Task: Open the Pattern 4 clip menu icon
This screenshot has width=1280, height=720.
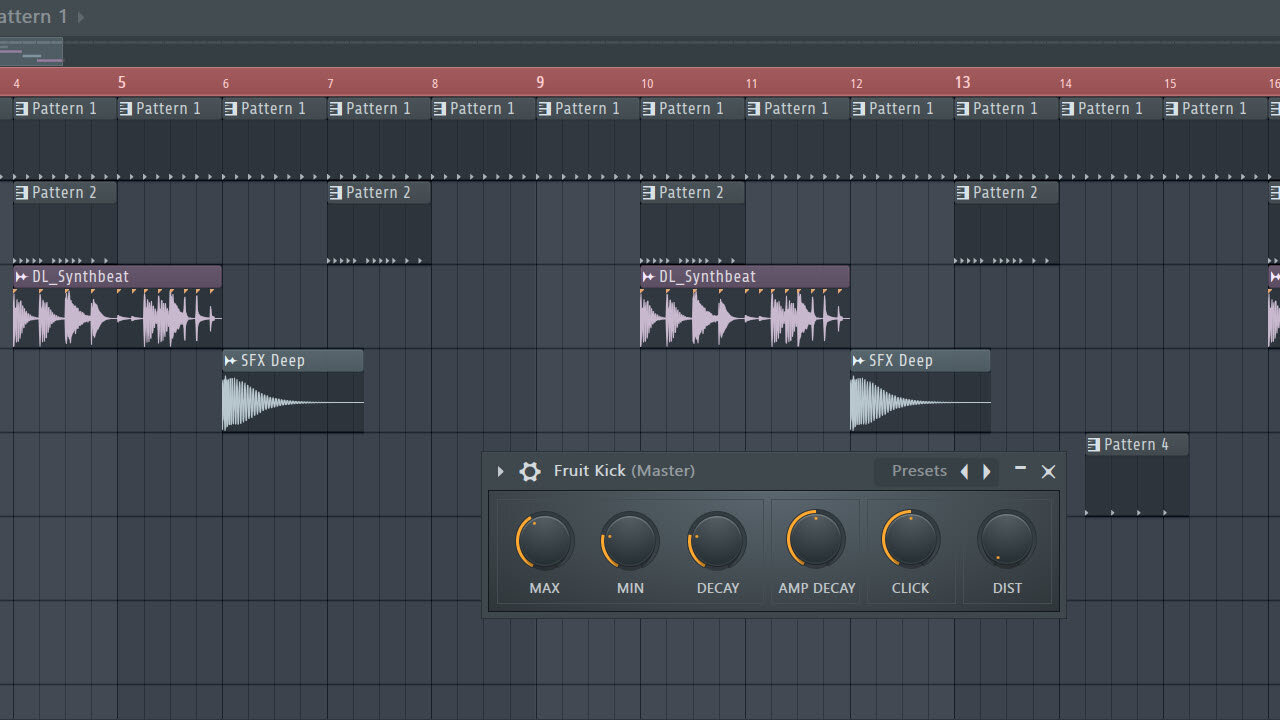Action: (x=1093, y=445)
